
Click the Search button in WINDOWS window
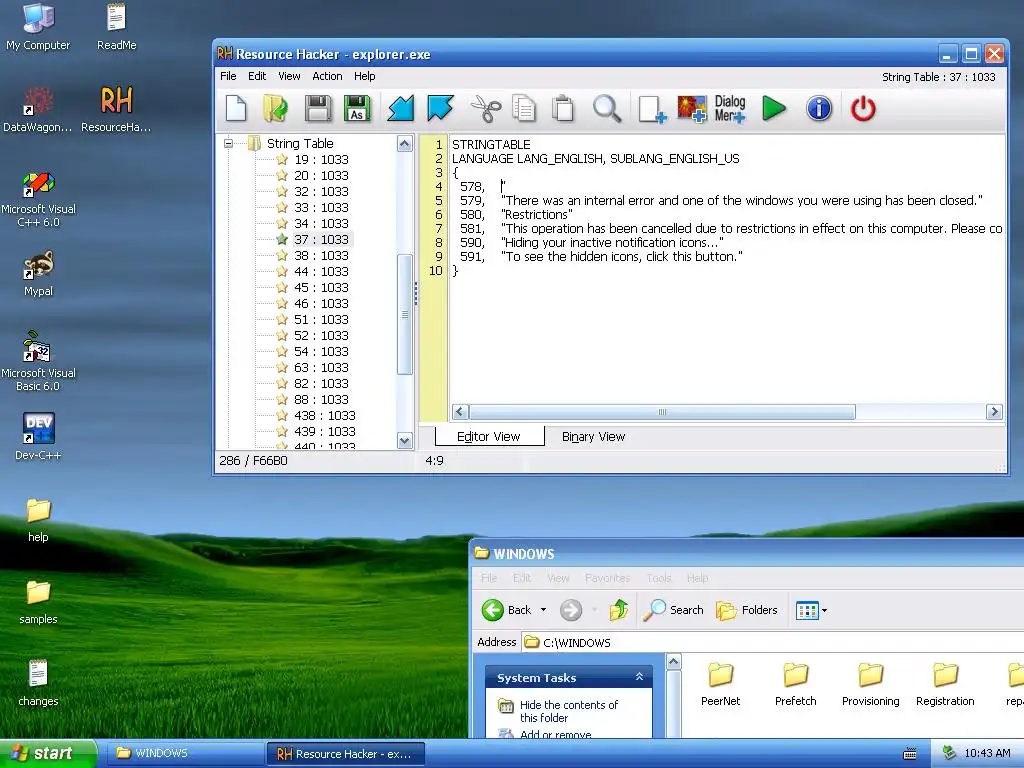(x=673, y=610)
